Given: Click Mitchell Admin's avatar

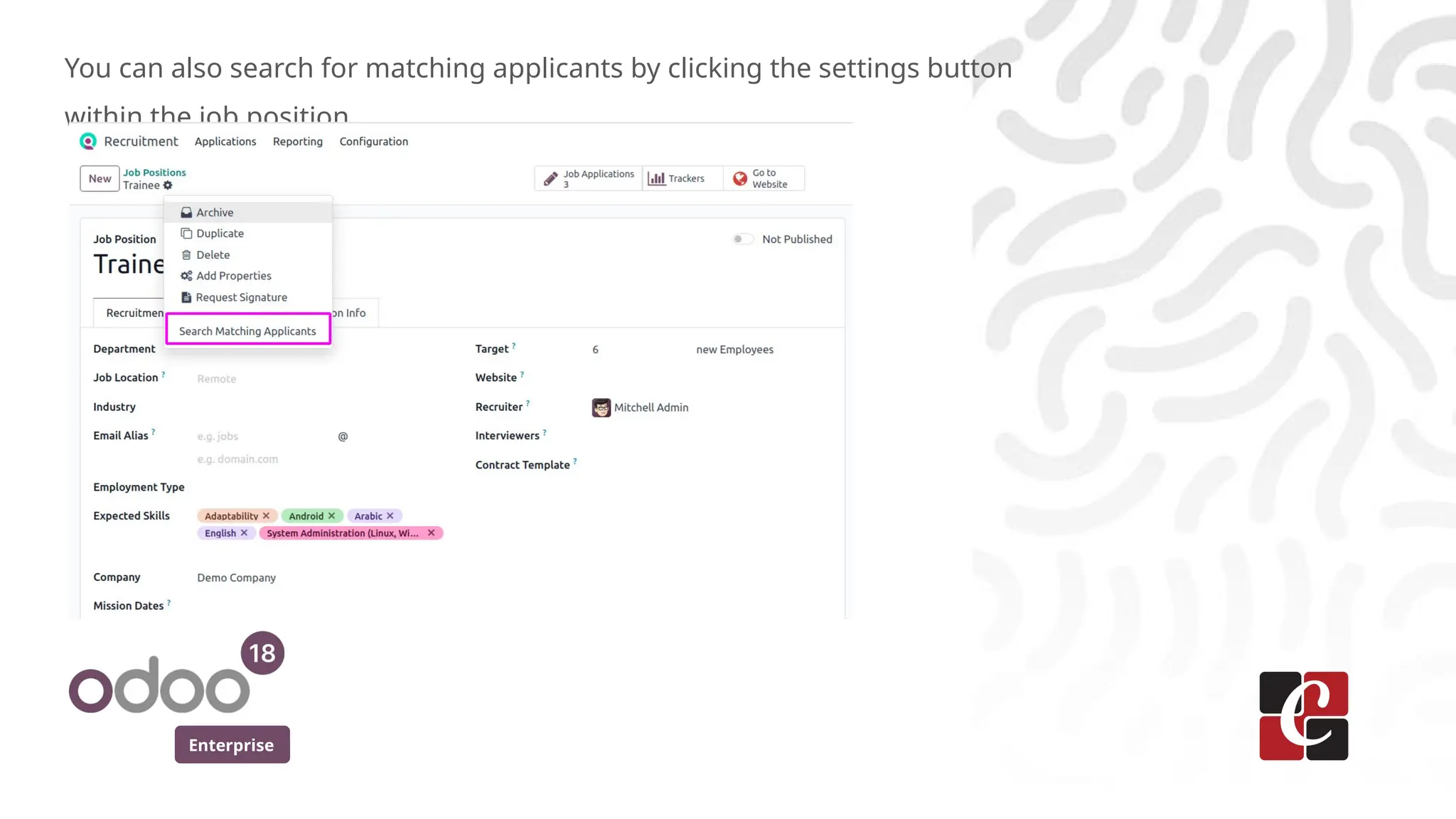Looking at the screenshot, I should [601, 407].
